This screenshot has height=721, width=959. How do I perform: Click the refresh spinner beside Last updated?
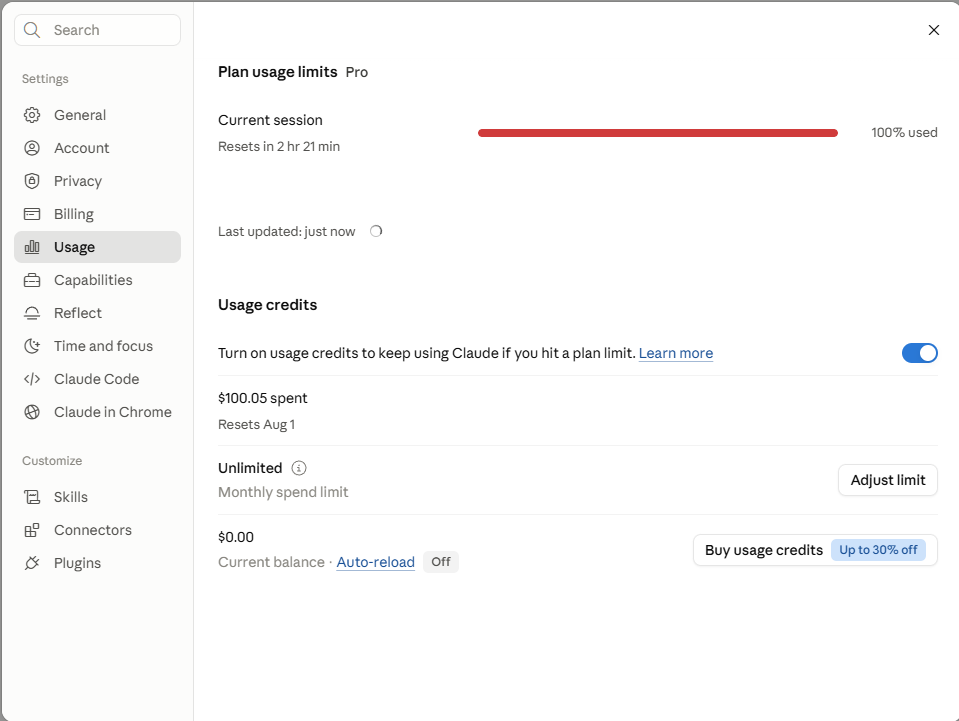(x=376, y=231)
